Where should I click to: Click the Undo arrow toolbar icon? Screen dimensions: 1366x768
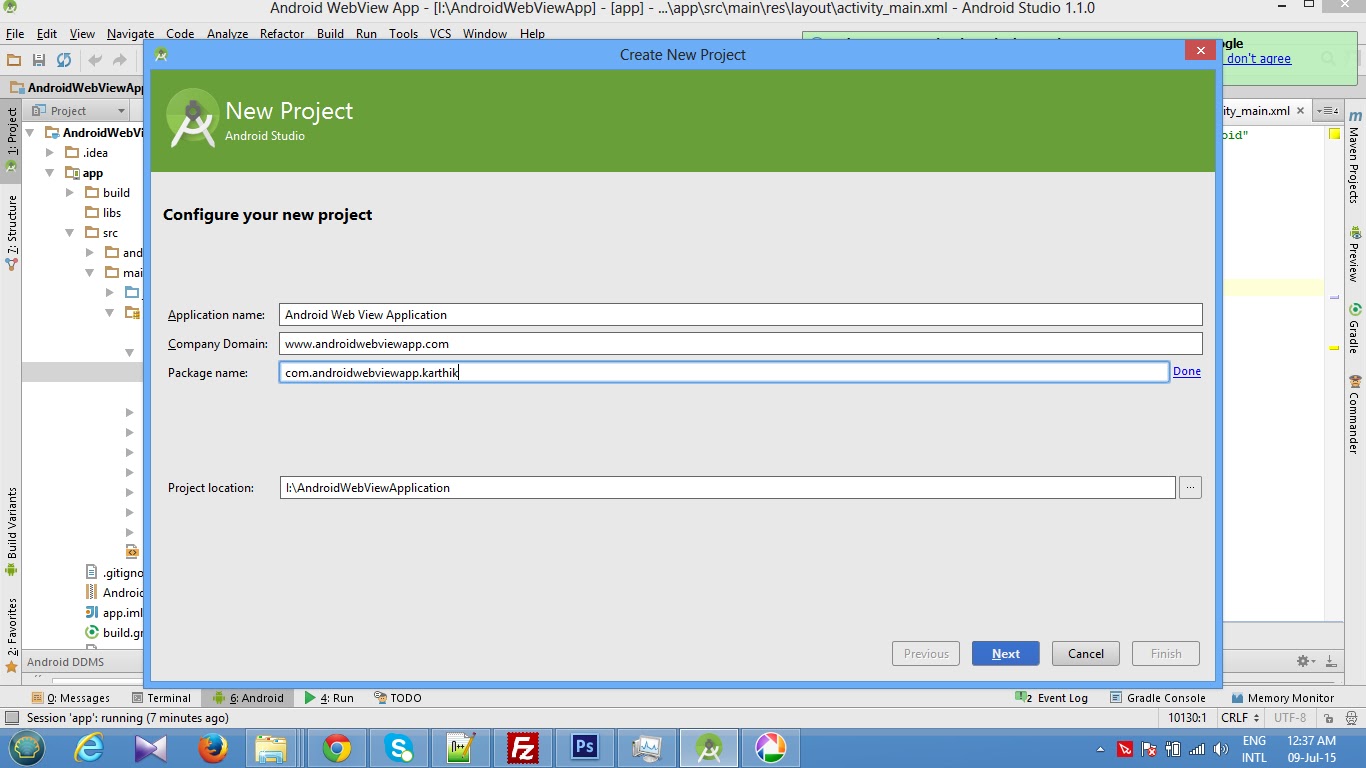coord(95,59)
